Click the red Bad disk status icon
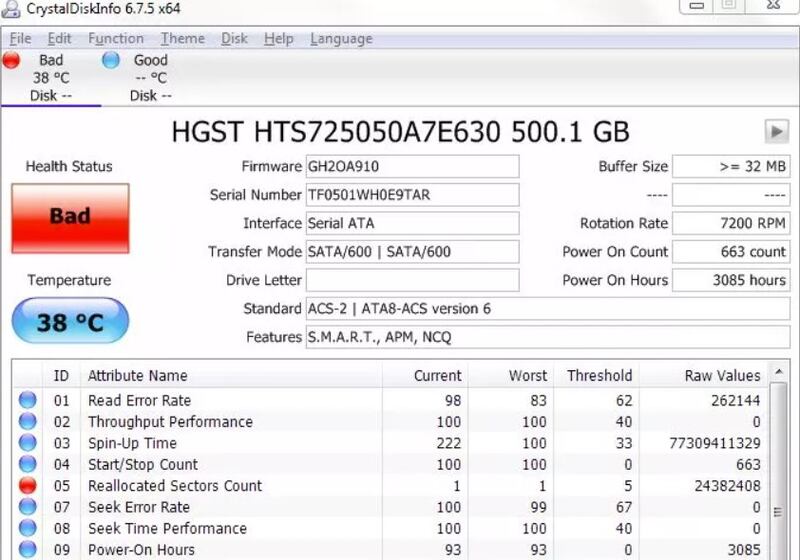 (12, 60)
